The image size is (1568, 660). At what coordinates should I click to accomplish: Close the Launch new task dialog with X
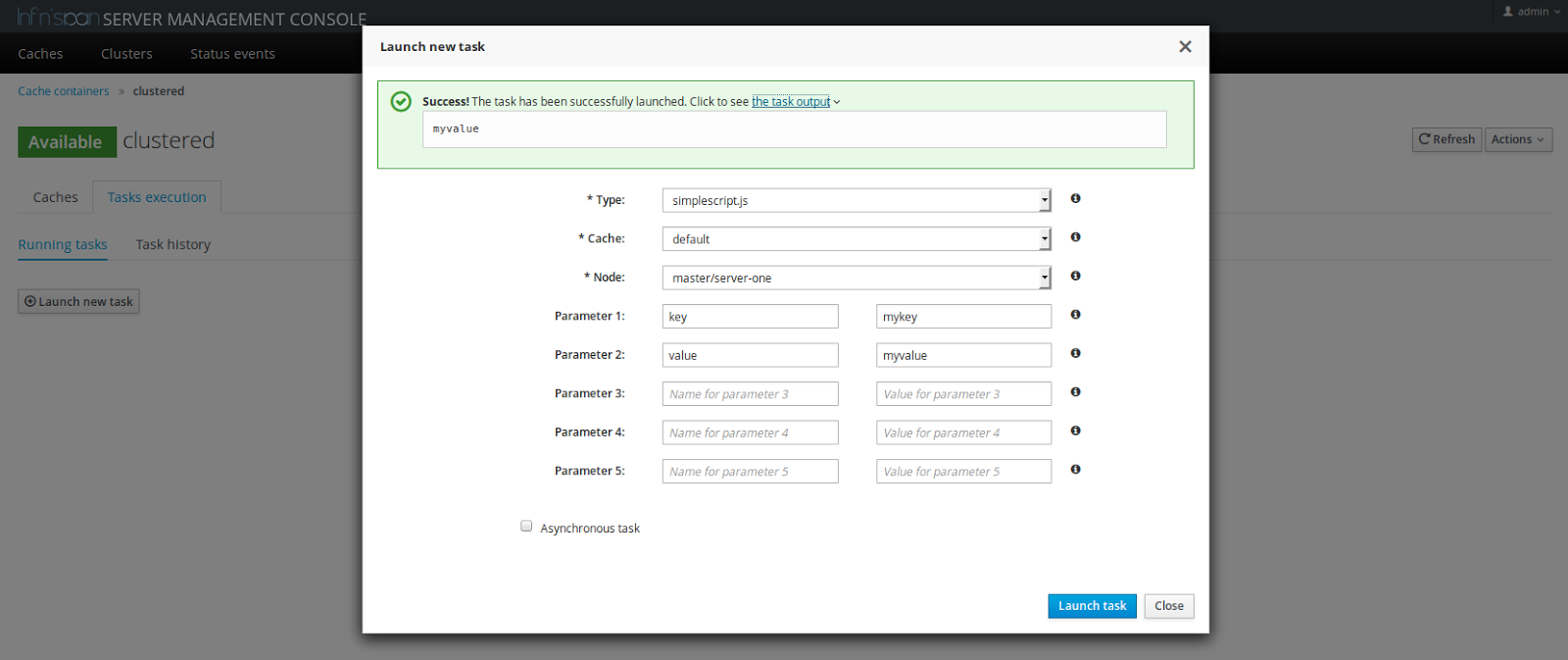[x=1185, y=47]
